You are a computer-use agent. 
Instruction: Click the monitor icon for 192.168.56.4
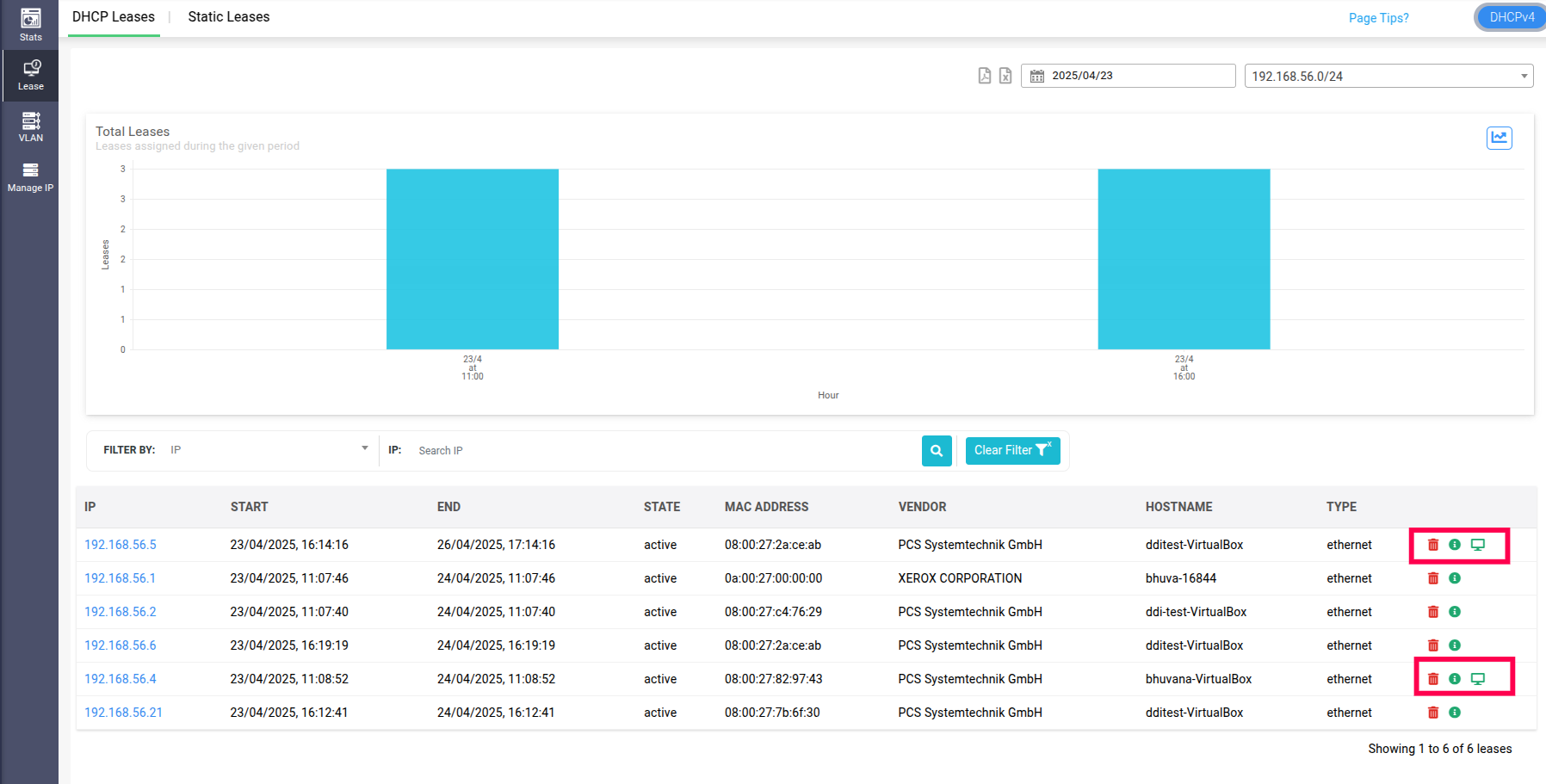1478,679
